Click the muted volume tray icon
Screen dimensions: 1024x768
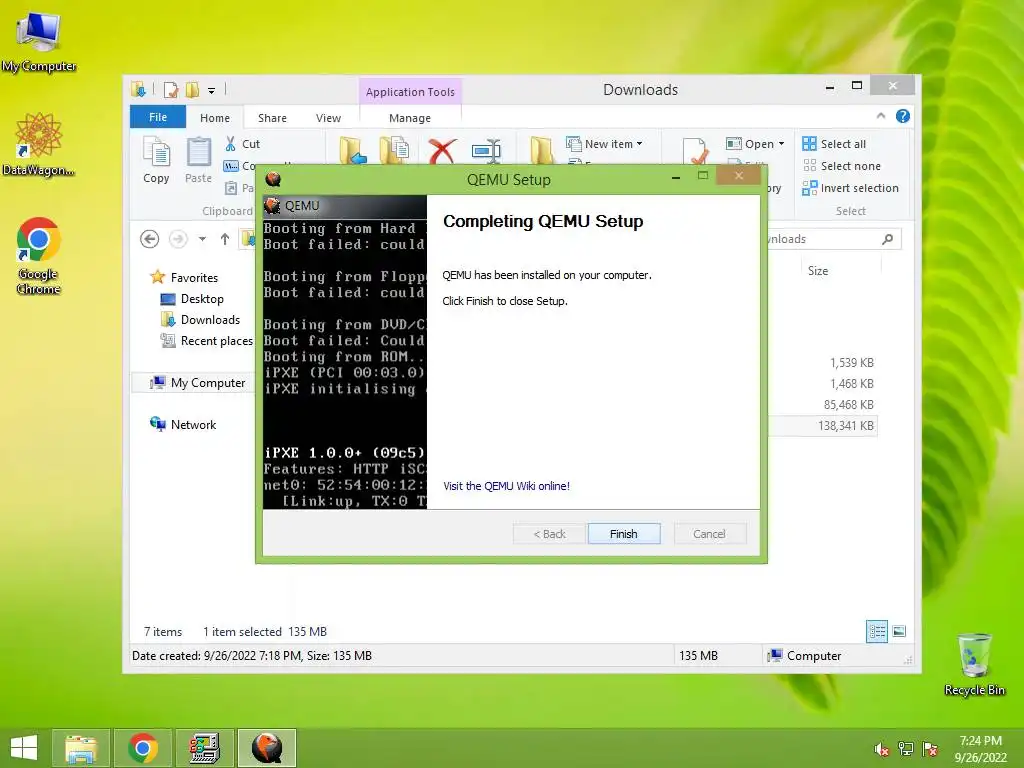click(x=882, y=749)
